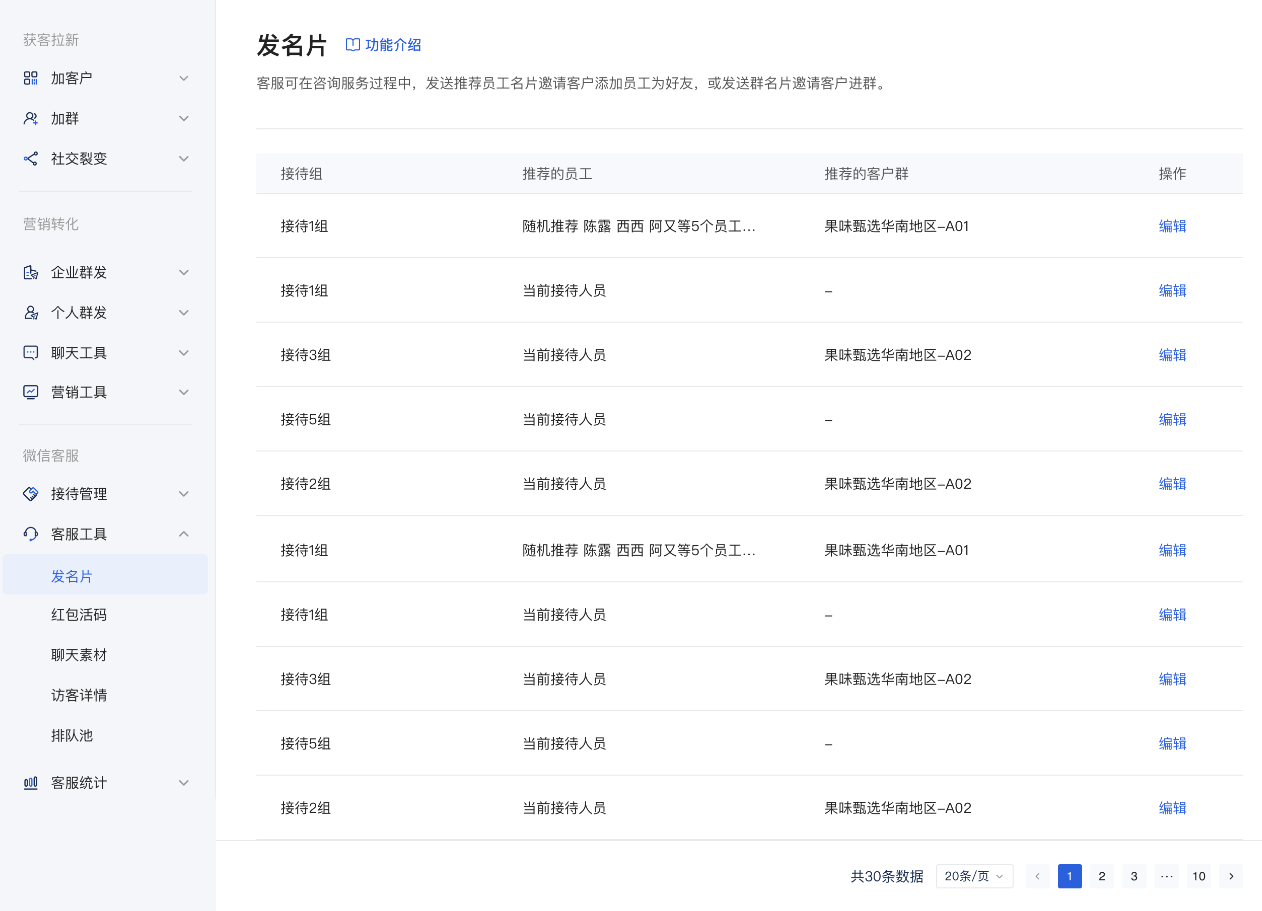Click the 接待管理 handshake icon
Image resolution: width=1262 pixels, height=911 pixels.
pos(31,494)
